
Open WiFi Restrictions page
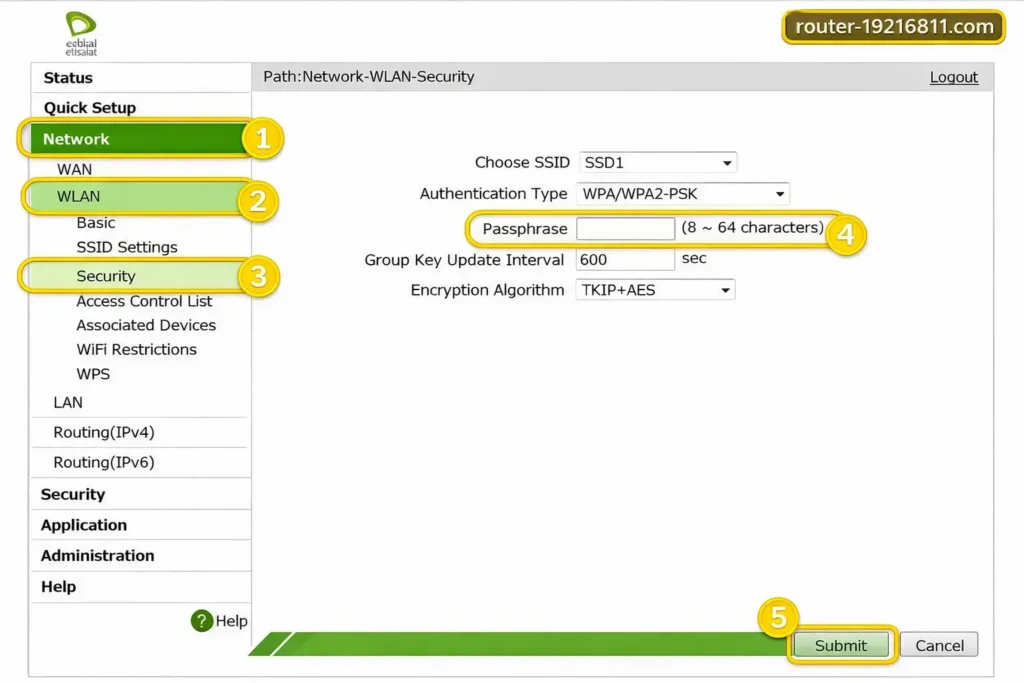point(136,349)
